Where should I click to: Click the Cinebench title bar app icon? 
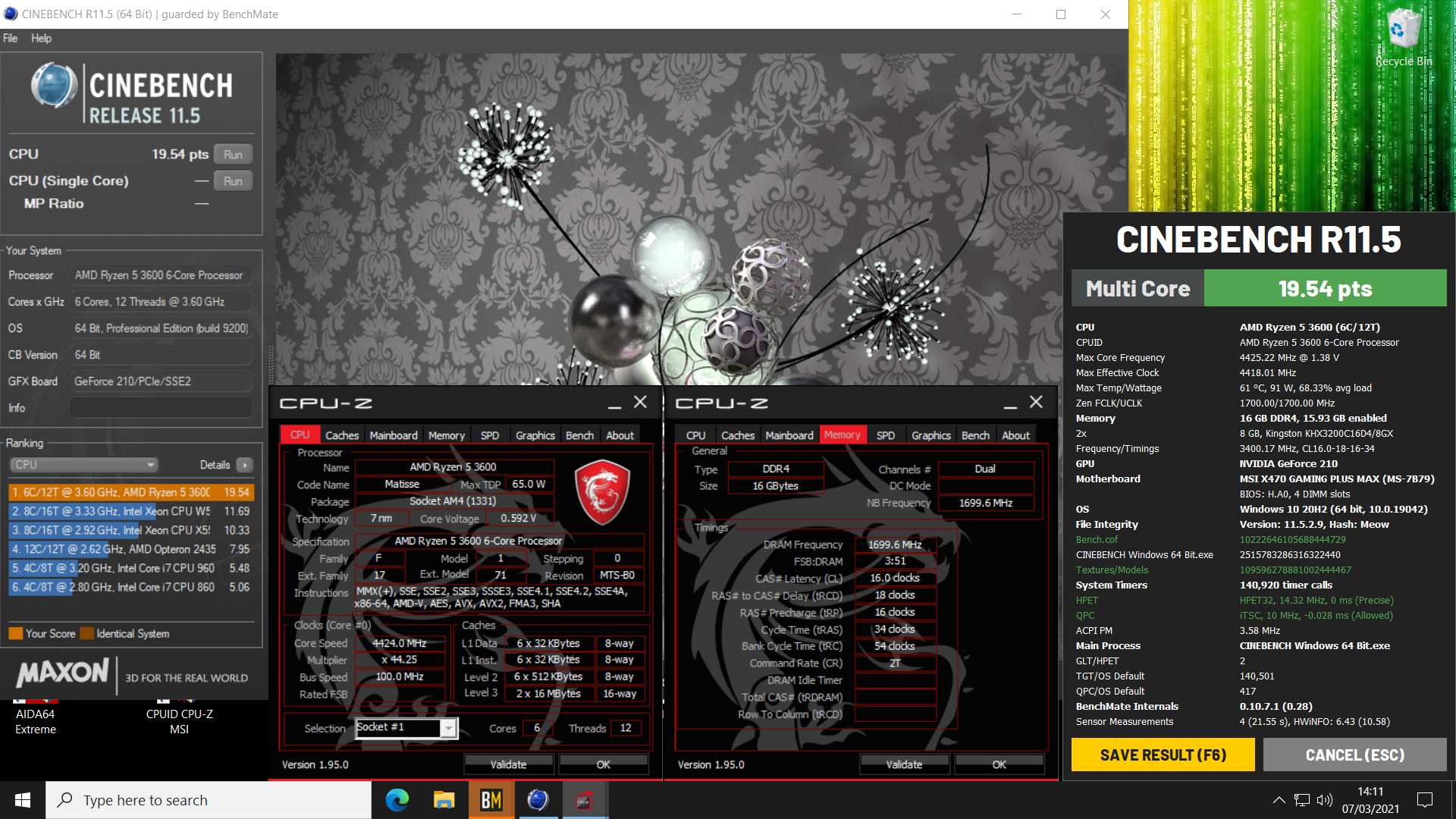(11, 14)
